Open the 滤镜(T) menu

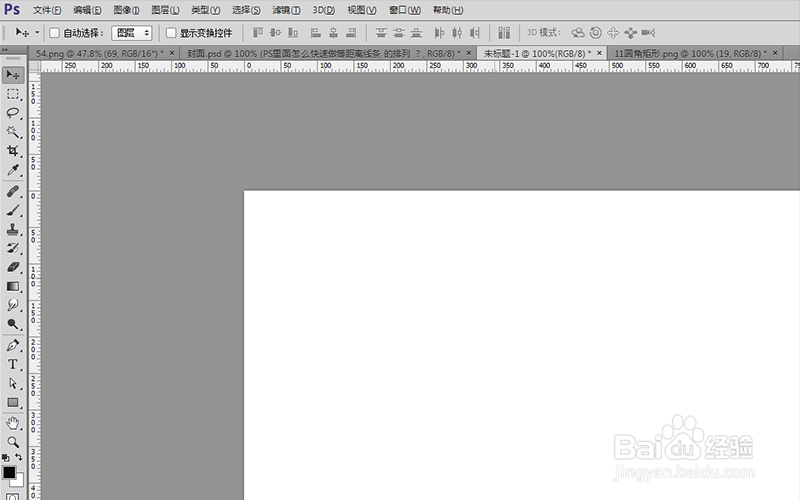286,10
